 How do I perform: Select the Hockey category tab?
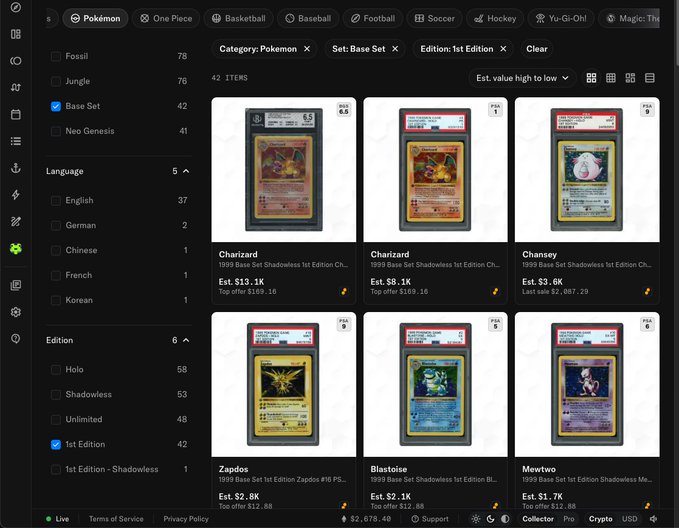tap(495, 18)
